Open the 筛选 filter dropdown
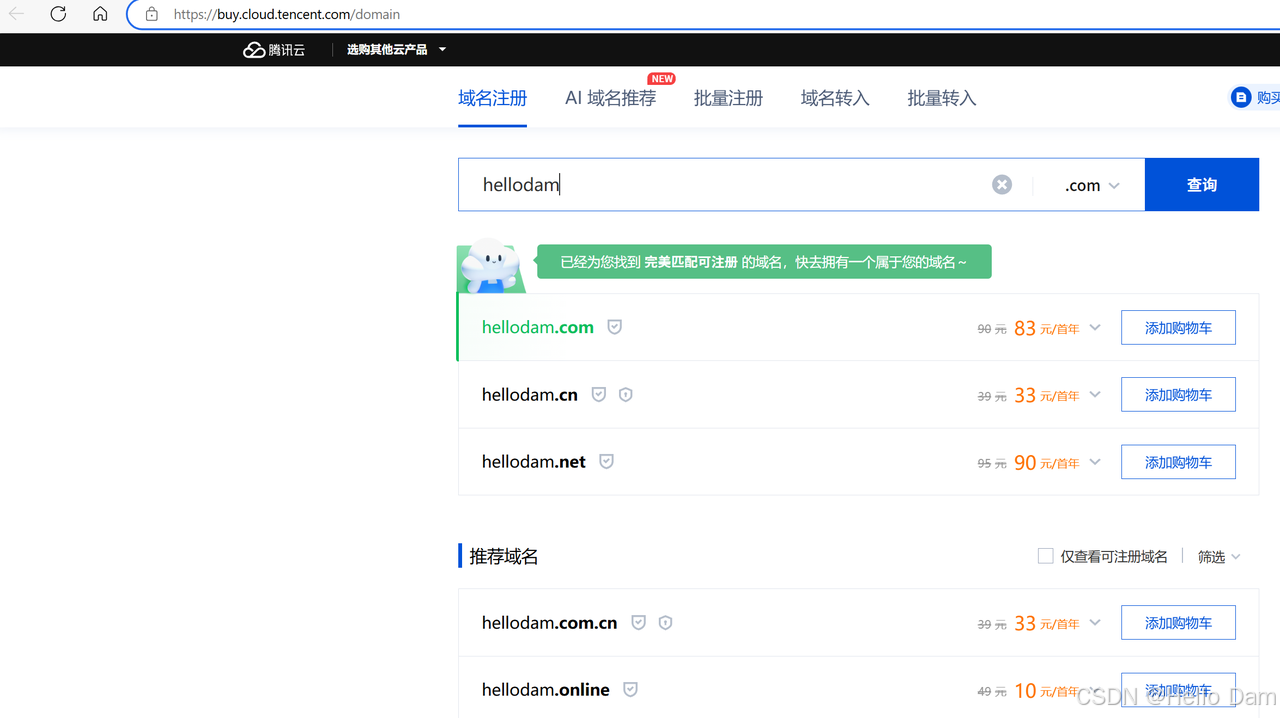Image resolution: width=1280 pixels, height=718 pixels. click(x=1218, y=556)
